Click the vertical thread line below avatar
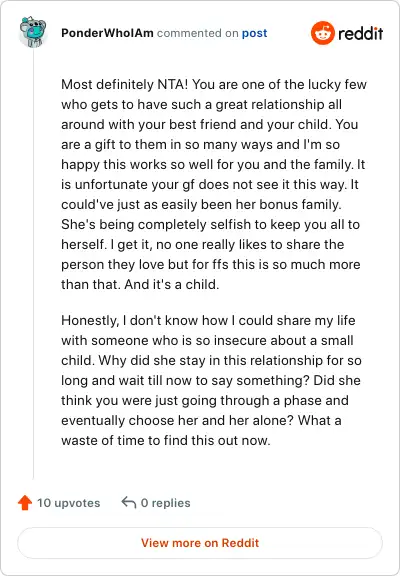400x576 pixels. pyautogui.click(x=33, y=264)
